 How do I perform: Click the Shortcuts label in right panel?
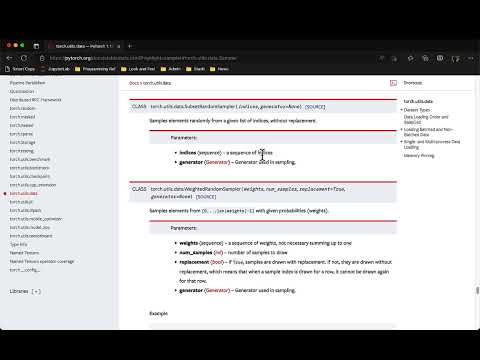tap(413, 83)
